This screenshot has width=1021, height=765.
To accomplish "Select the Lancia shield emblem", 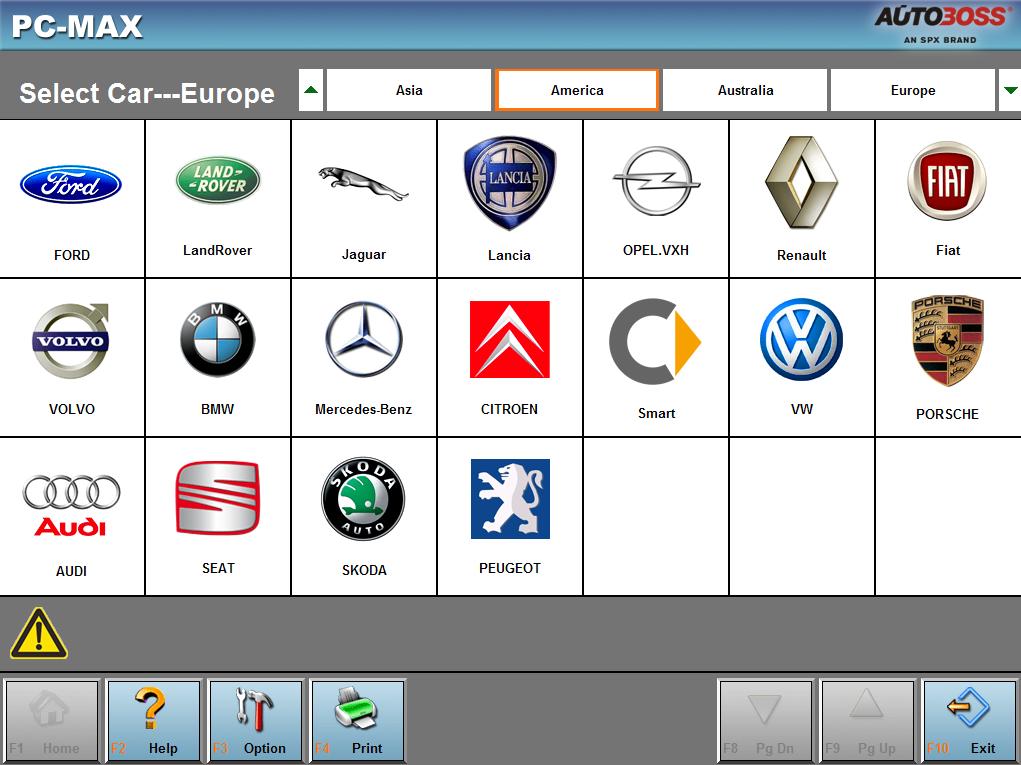I will [509, 183].
